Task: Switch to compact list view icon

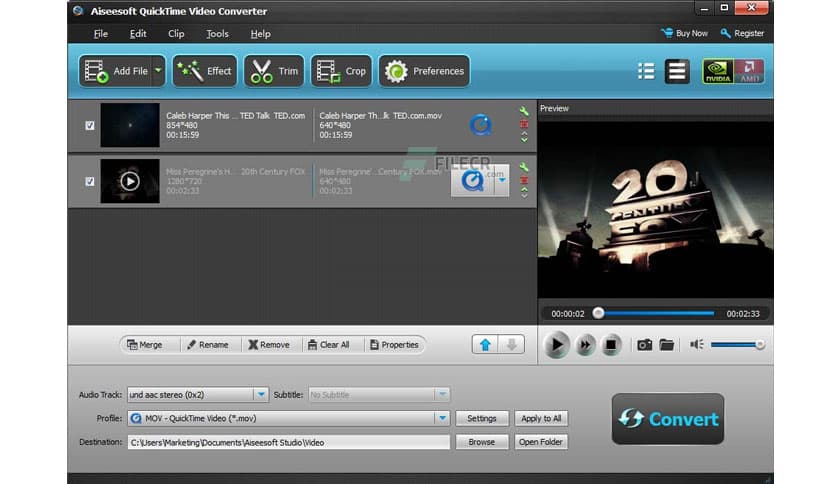Action: tap(677, 71)
